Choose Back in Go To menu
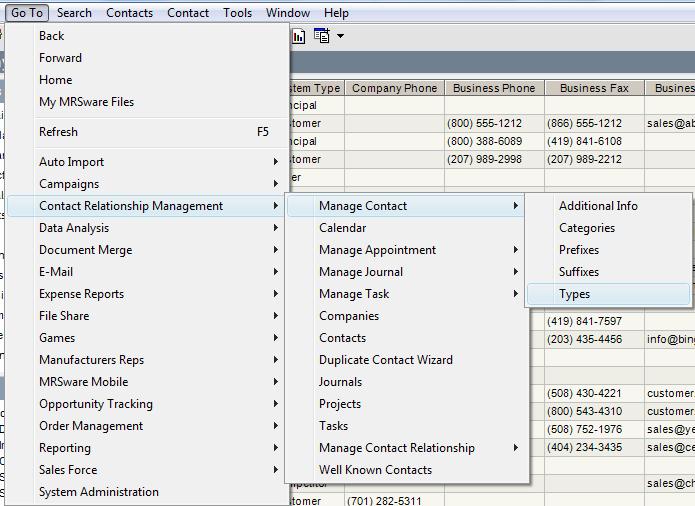Image resolution: width=695 pixels, height=506 pixels. (x=148, y=35)
